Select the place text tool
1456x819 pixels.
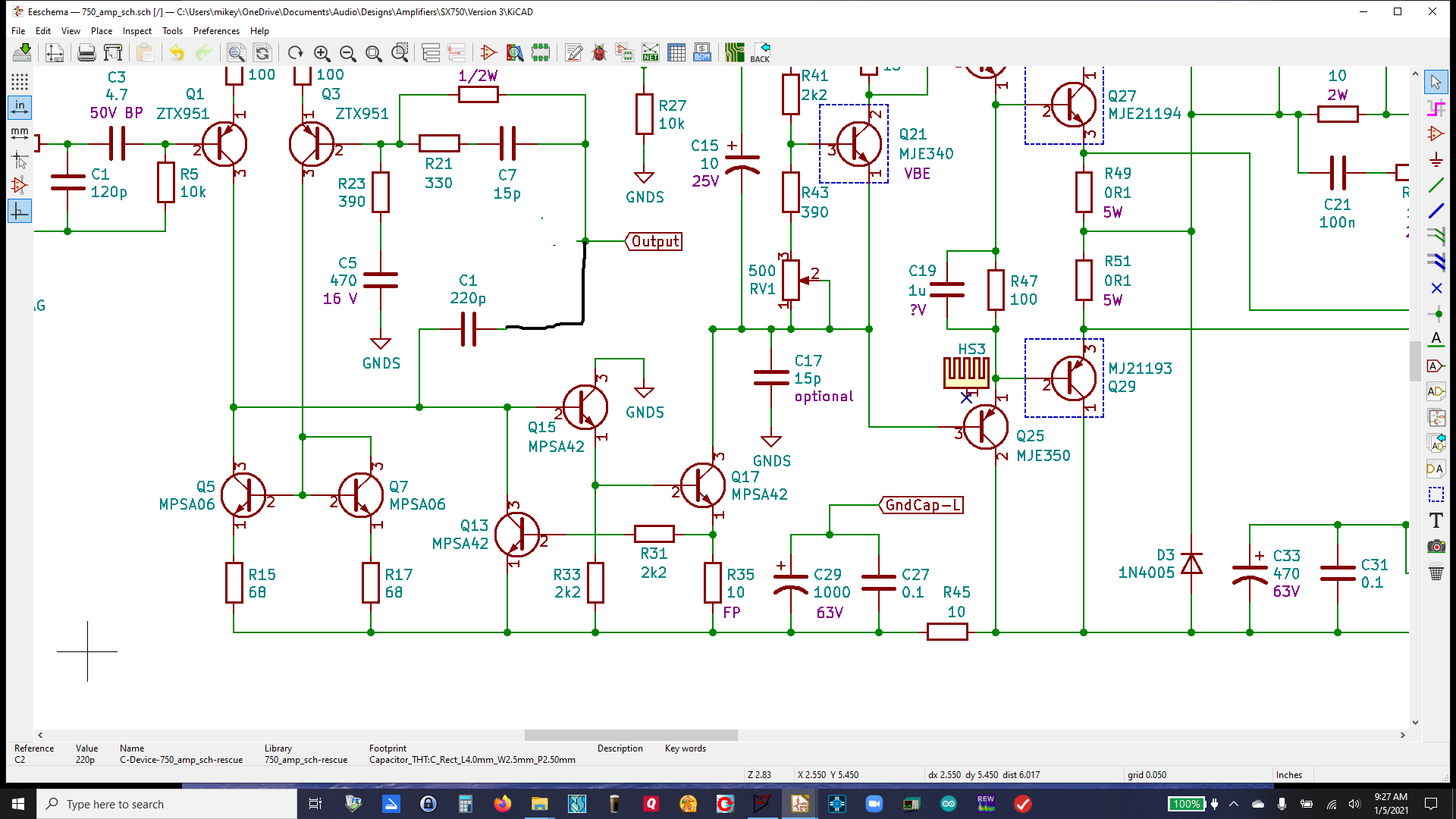[x=1436, y=520]
